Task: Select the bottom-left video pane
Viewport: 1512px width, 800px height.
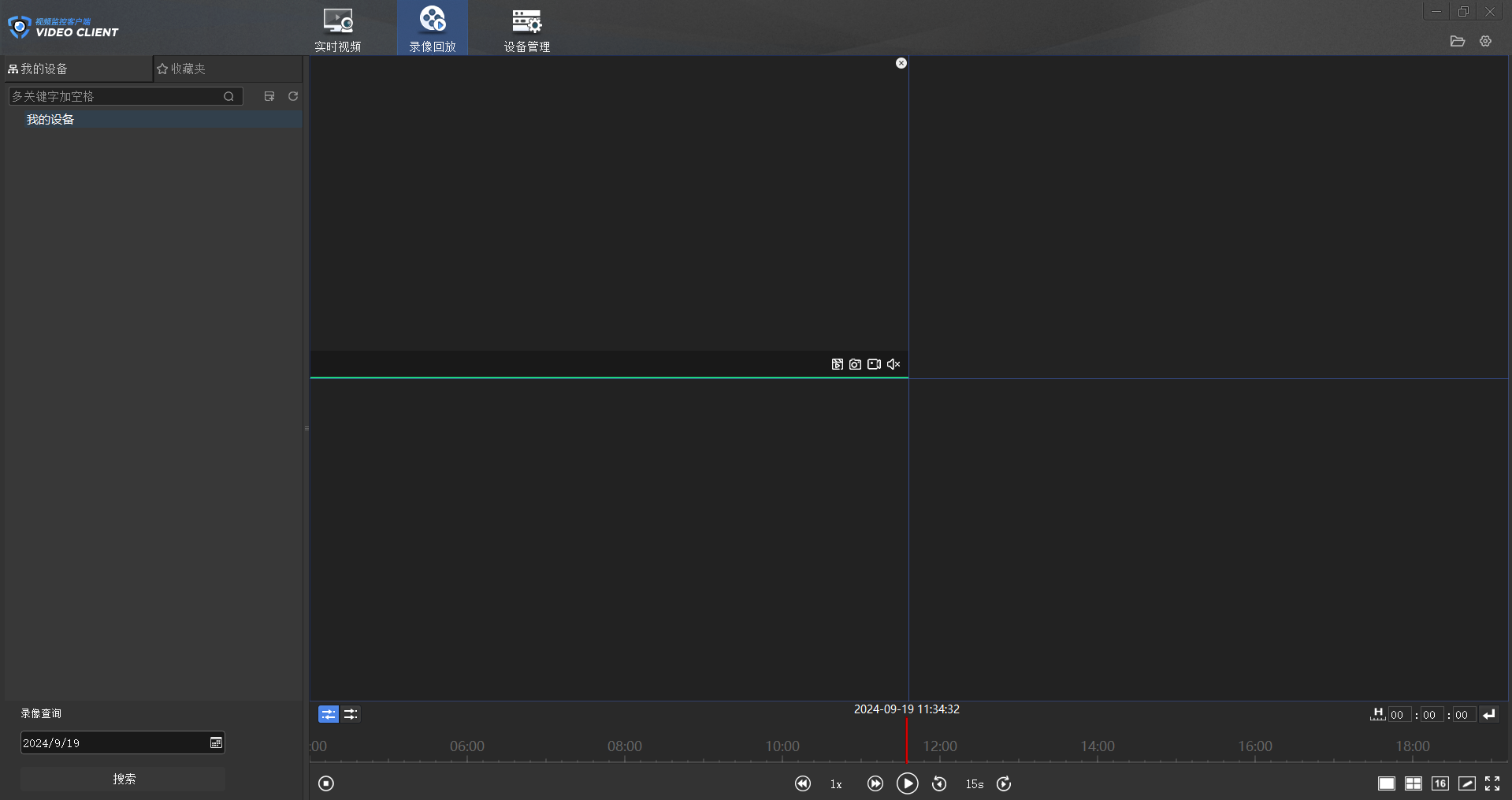Action: (x=609, y=539)
